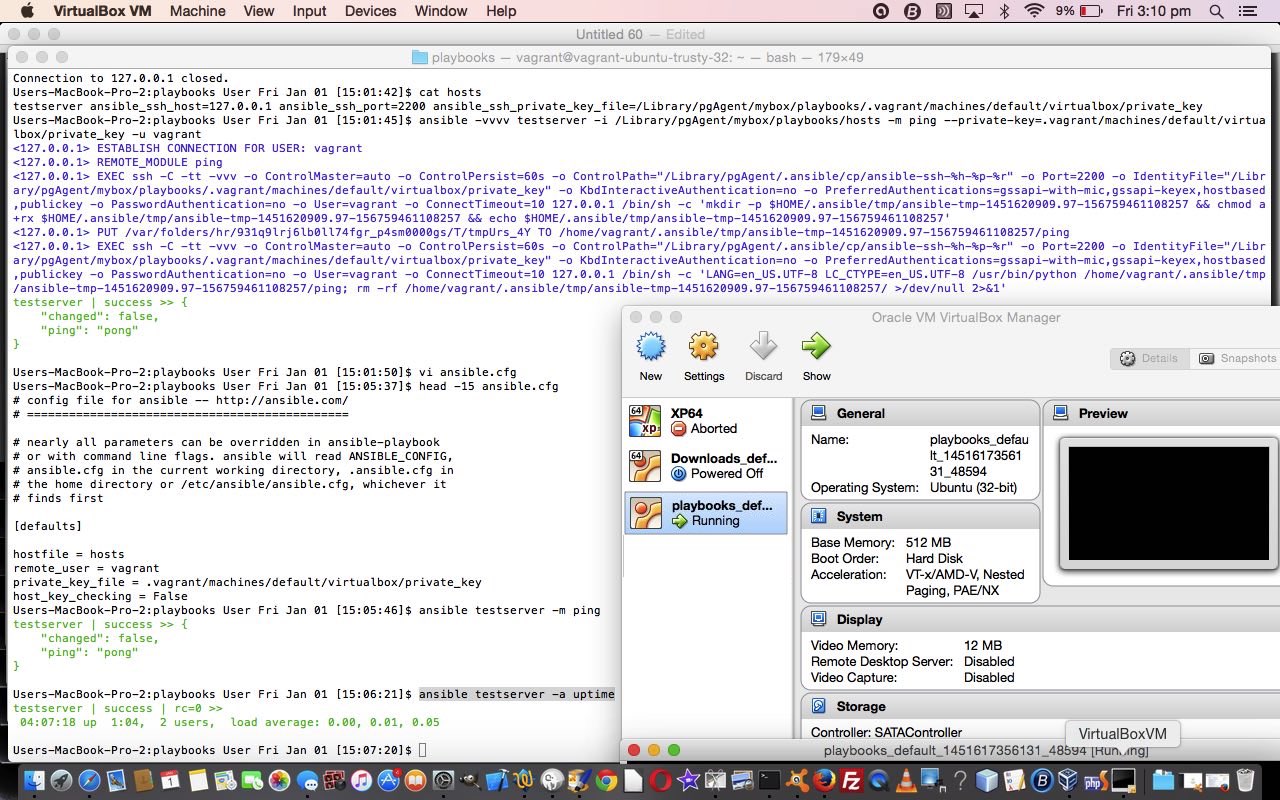Open the Help menu

[x=501, y=11]
